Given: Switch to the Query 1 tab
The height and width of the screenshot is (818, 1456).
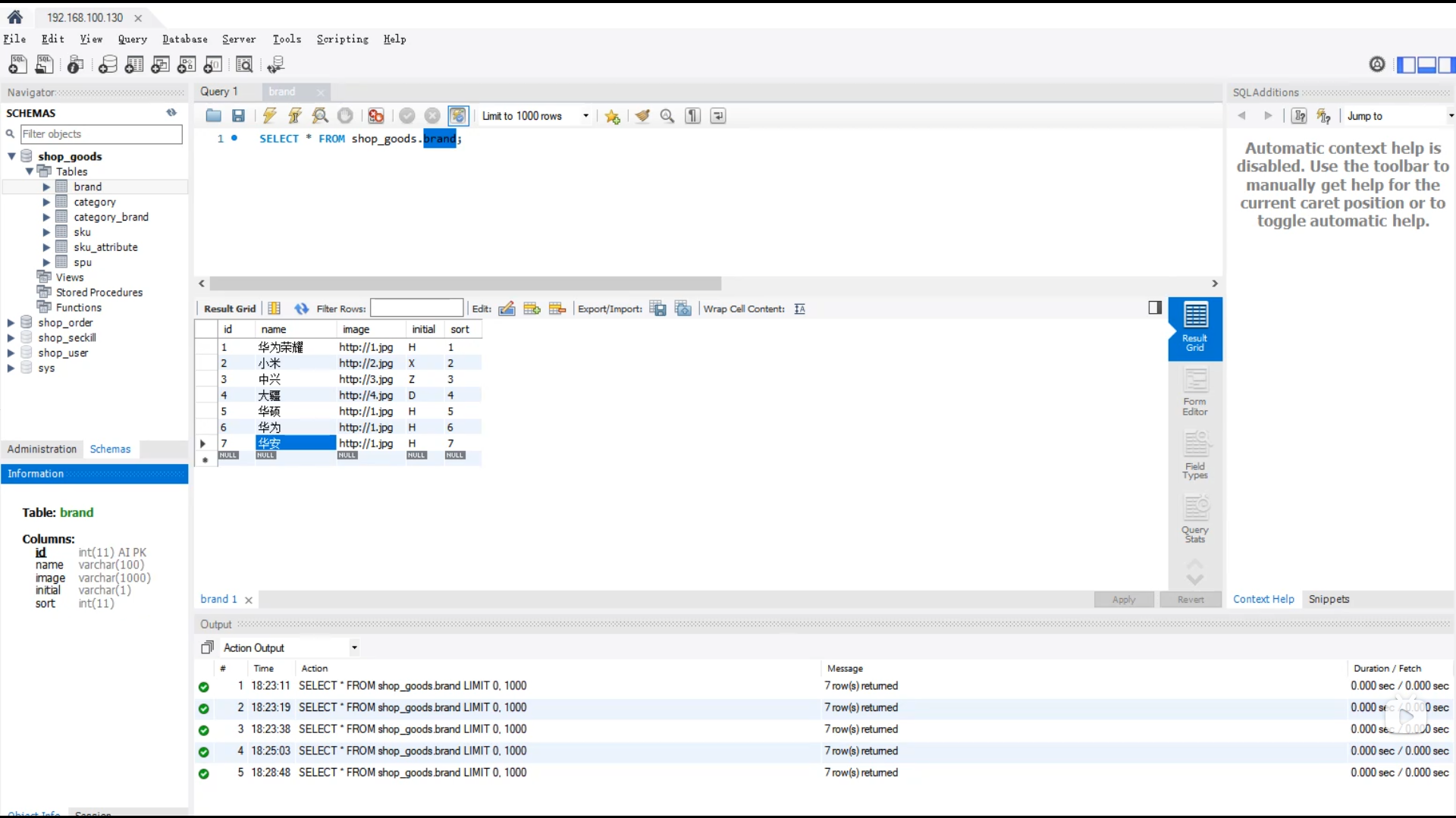Looking at the screenshot, I should tap(219, 92).
